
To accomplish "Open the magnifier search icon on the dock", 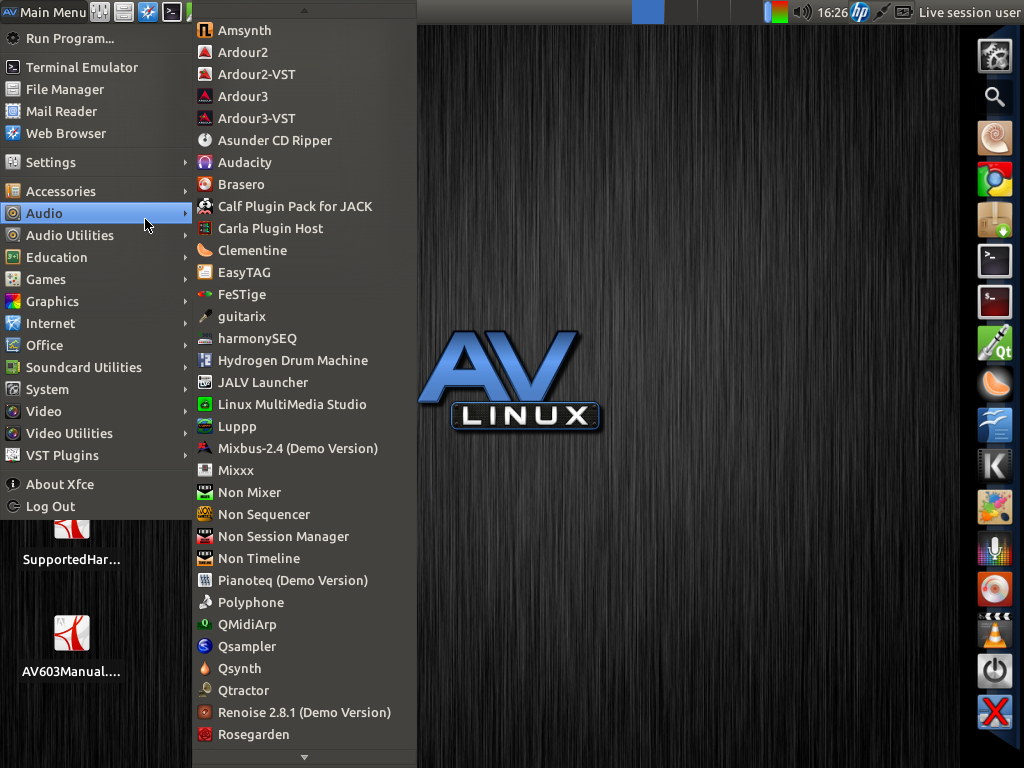I will point(995,95).
